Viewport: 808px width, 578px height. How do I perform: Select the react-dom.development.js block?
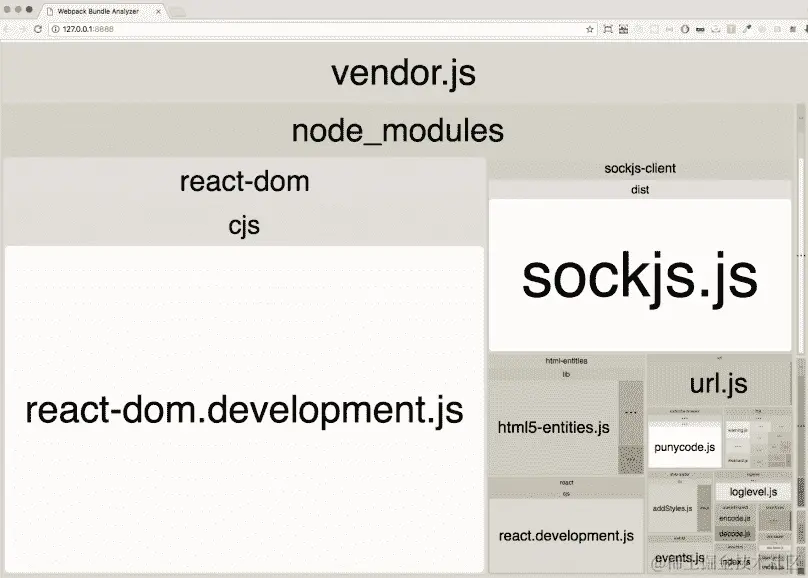coord(244,410)
